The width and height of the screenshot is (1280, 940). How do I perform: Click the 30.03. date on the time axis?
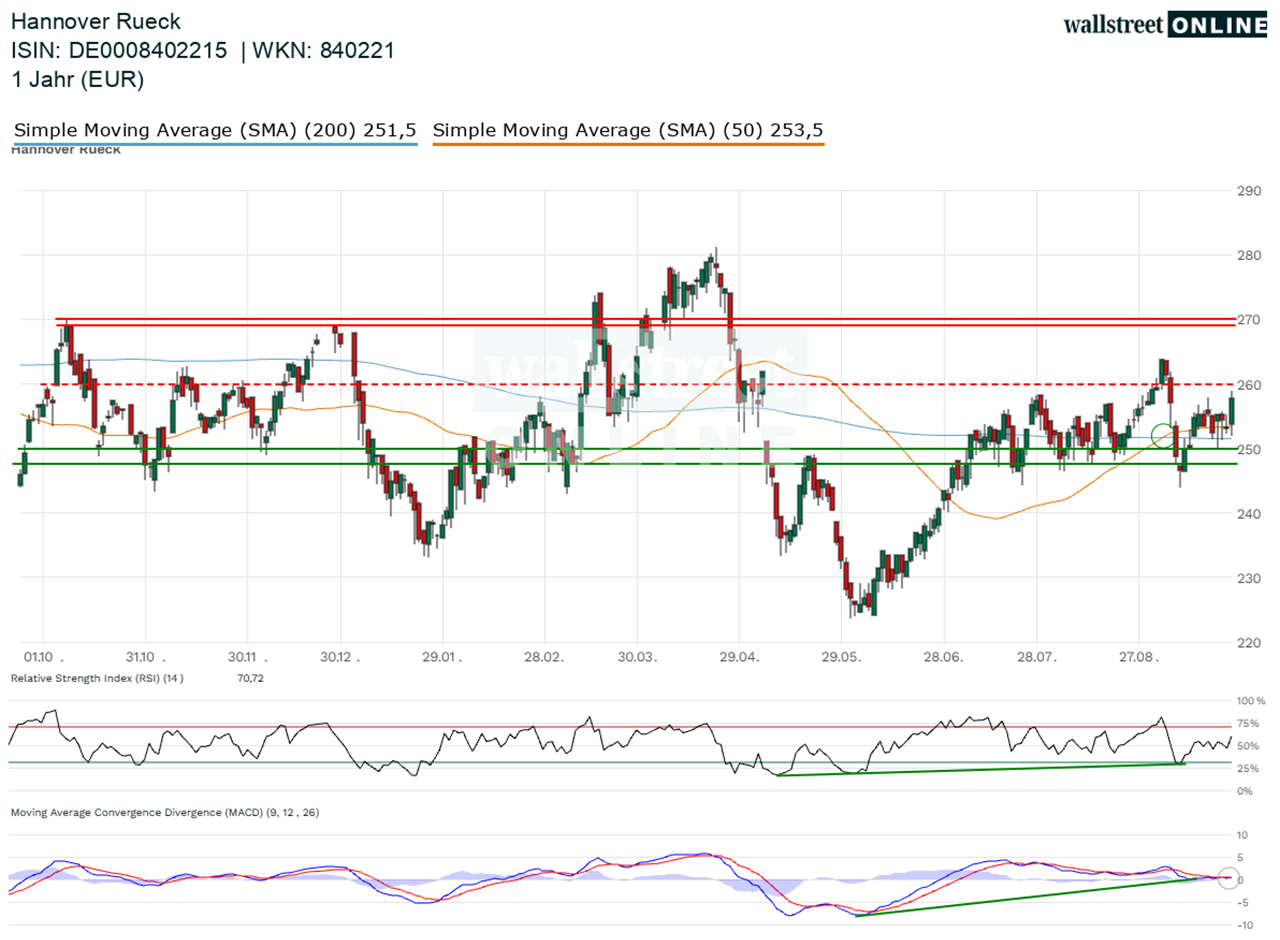[x=637, y=658]
